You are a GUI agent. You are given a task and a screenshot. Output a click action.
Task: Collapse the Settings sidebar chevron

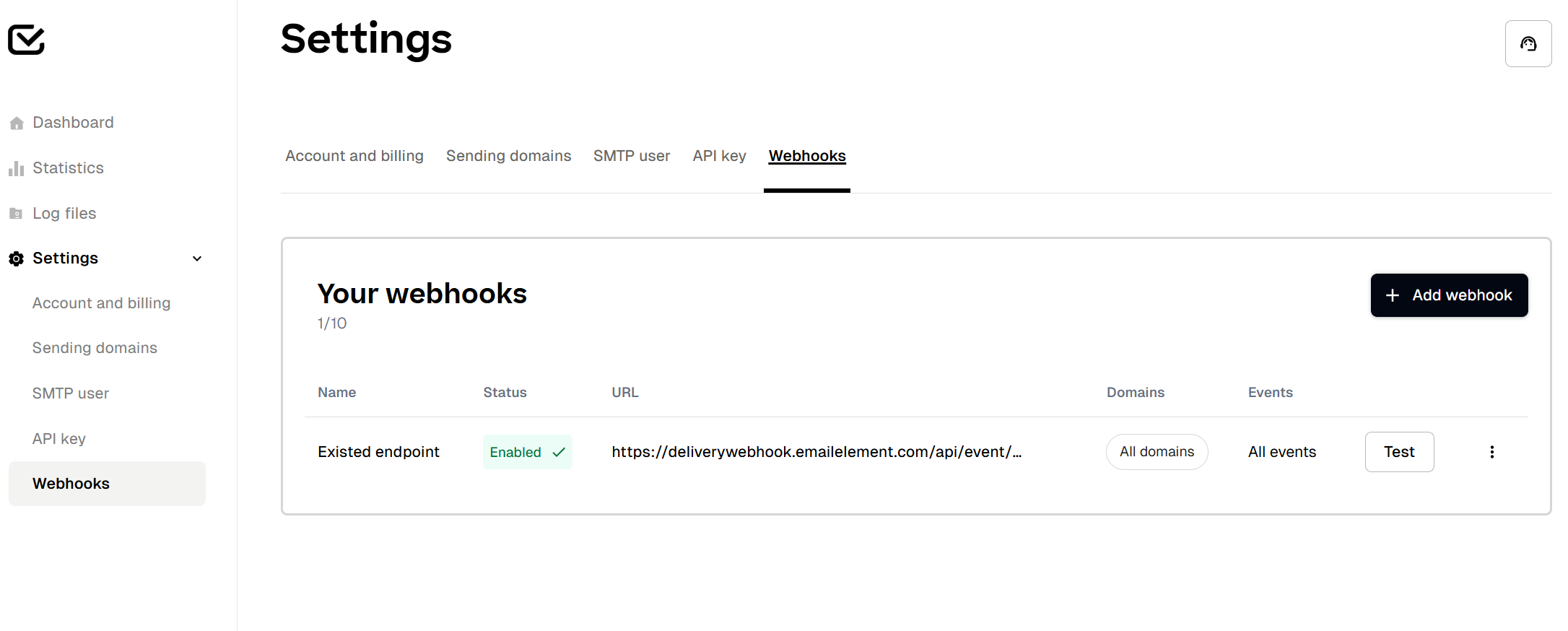(197, 258)
